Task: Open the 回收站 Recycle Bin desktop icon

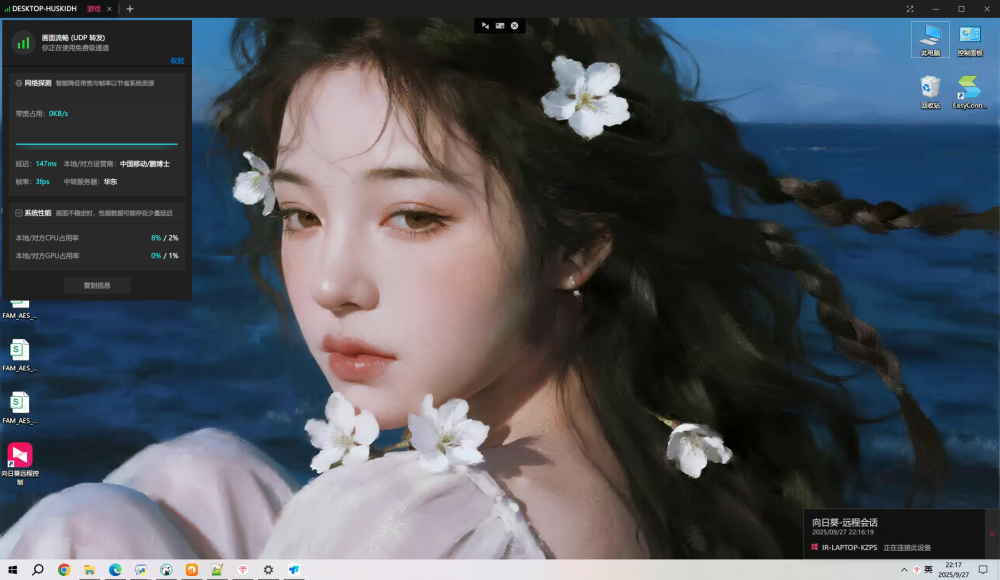Action: [930, 93]
